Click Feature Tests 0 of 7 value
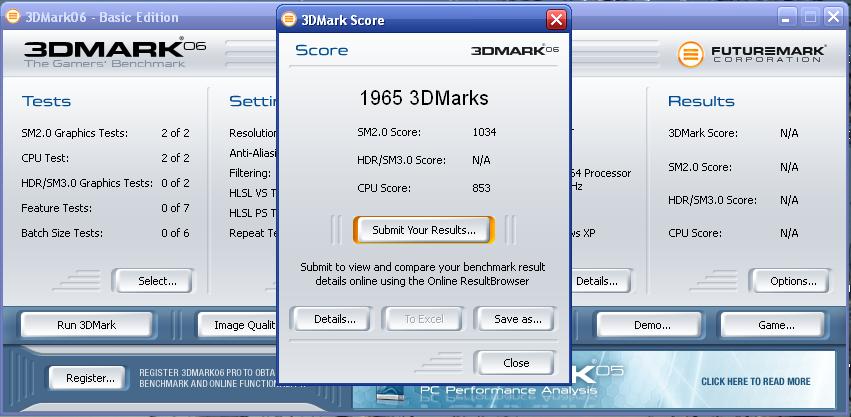 point(175,208)
